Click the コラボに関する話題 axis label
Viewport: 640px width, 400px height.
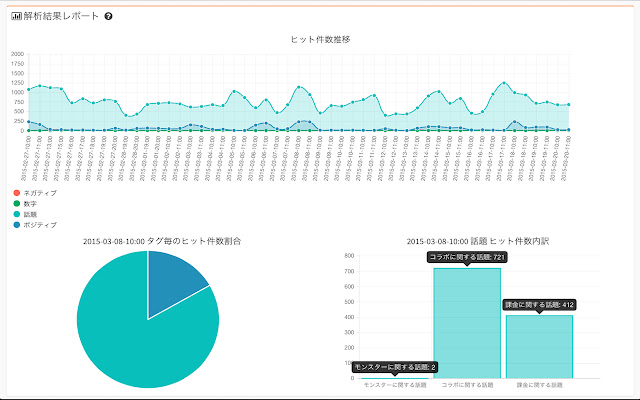[x=466, y=385]
